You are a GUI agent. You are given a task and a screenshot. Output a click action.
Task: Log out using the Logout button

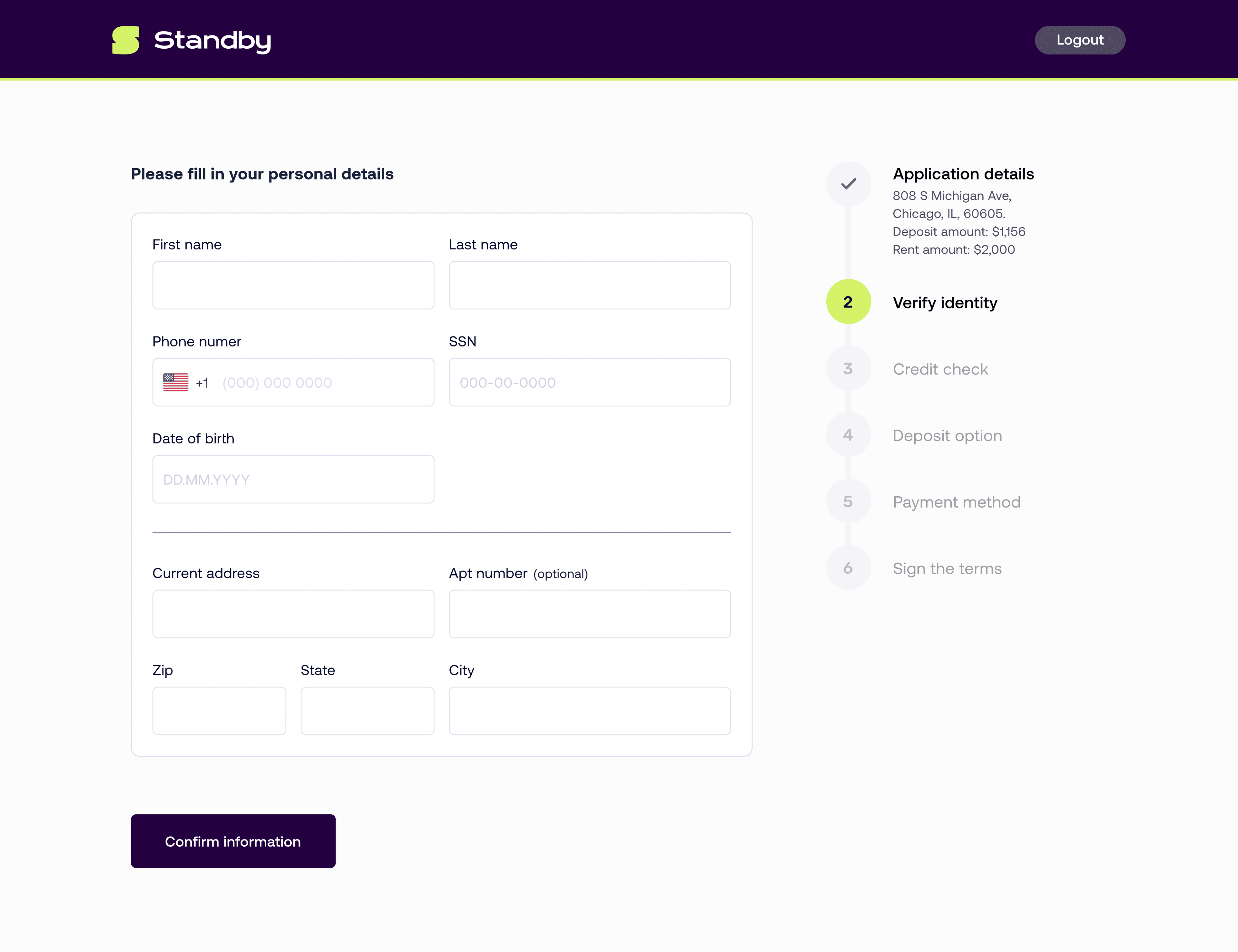coord(1080,40)
